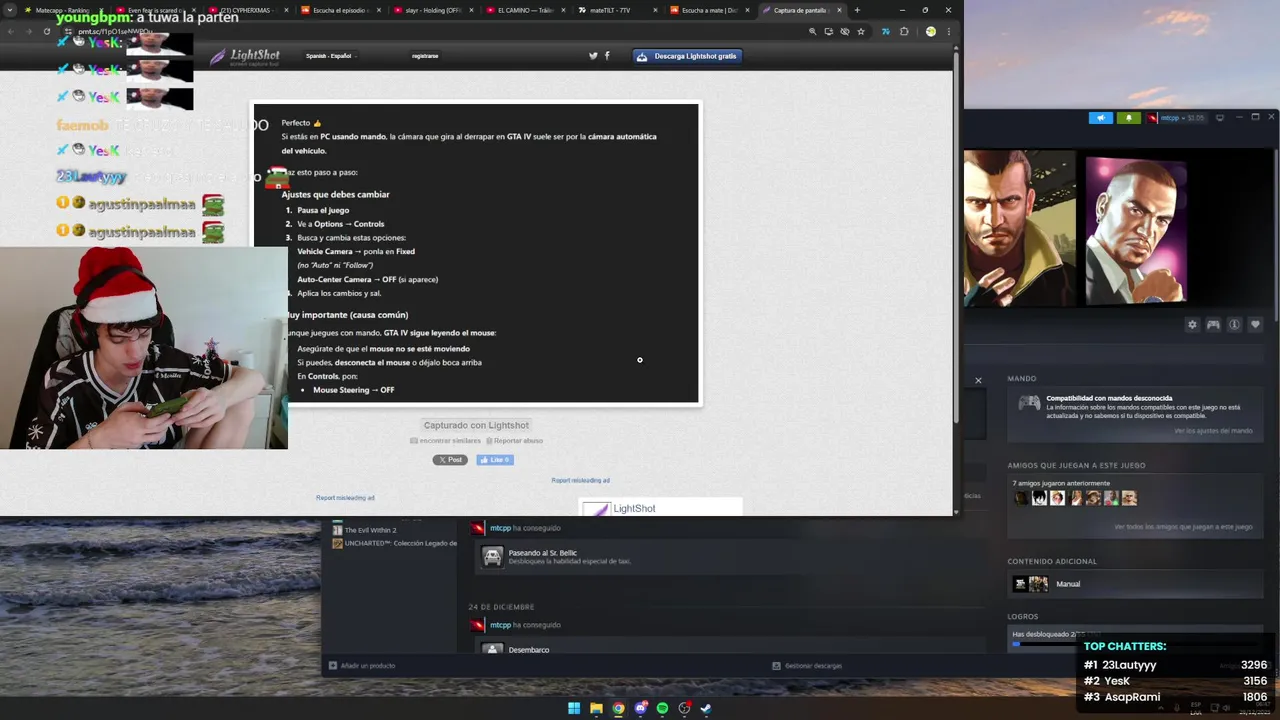Select the Ballad of Gay Tony artwork
Screen dimensions: 1280x720
coord(1136,230)
